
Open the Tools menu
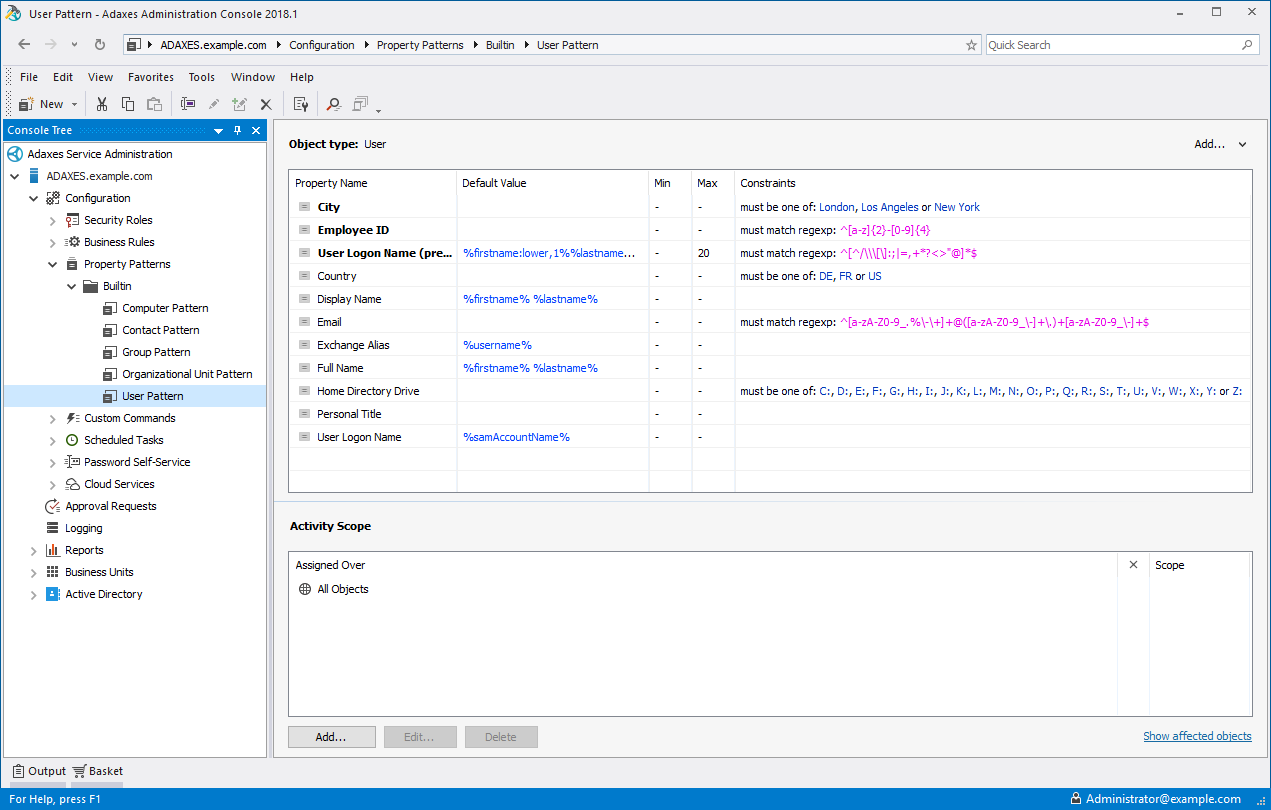pyautogui.click(x=201, y=77)
